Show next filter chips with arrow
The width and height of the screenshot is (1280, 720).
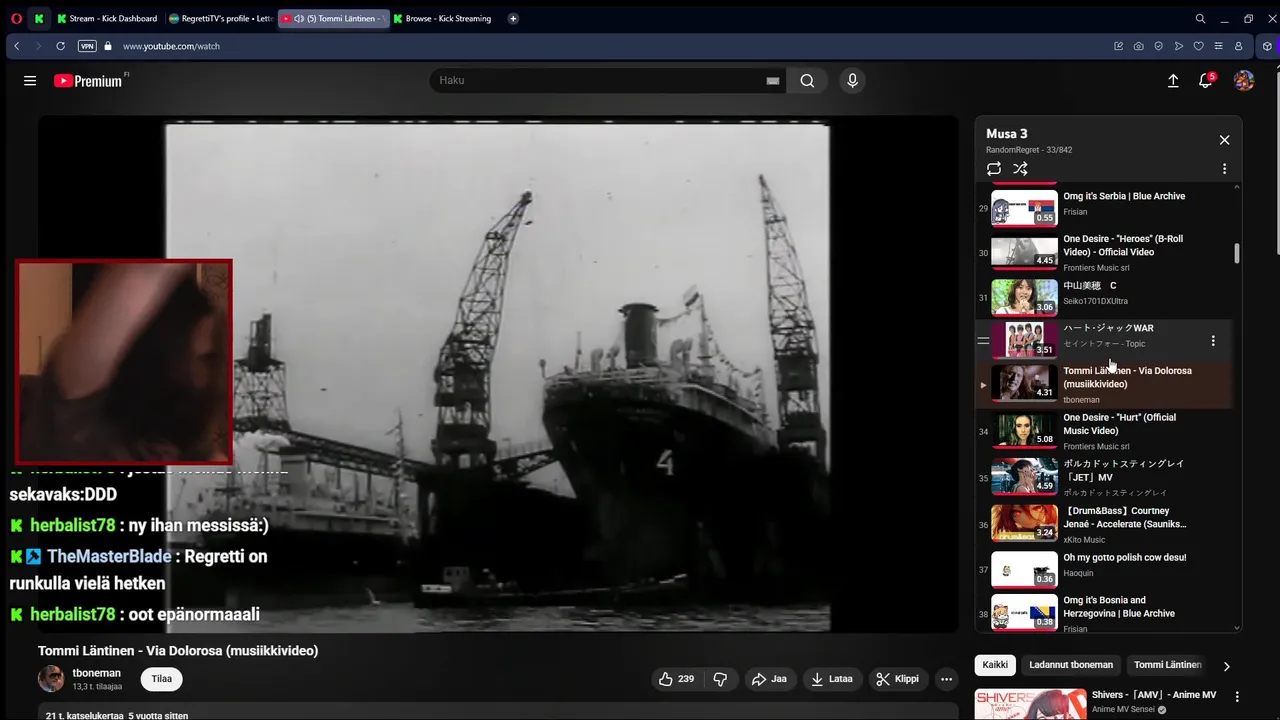click(x=1227, y=666)
